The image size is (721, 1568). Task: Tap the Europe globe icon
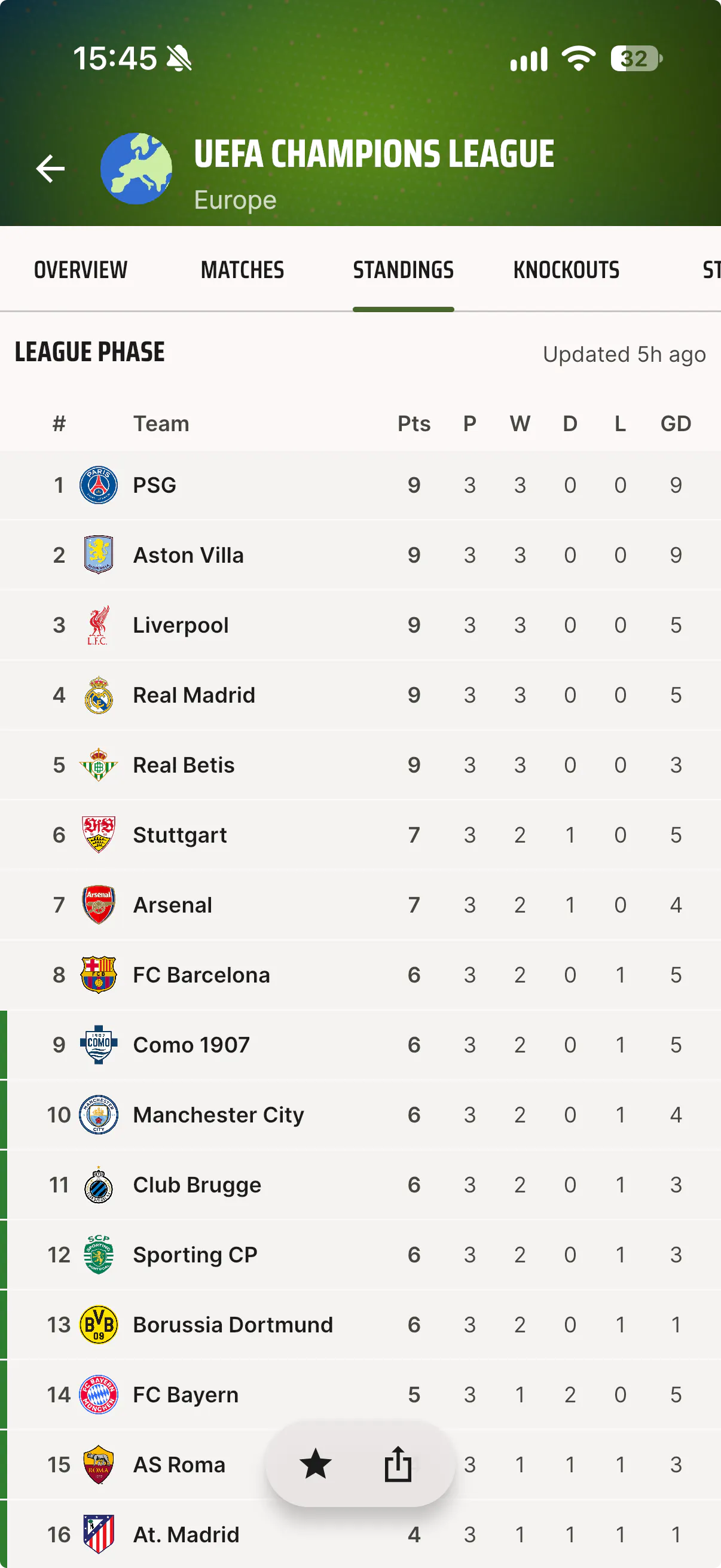[136, 169]
